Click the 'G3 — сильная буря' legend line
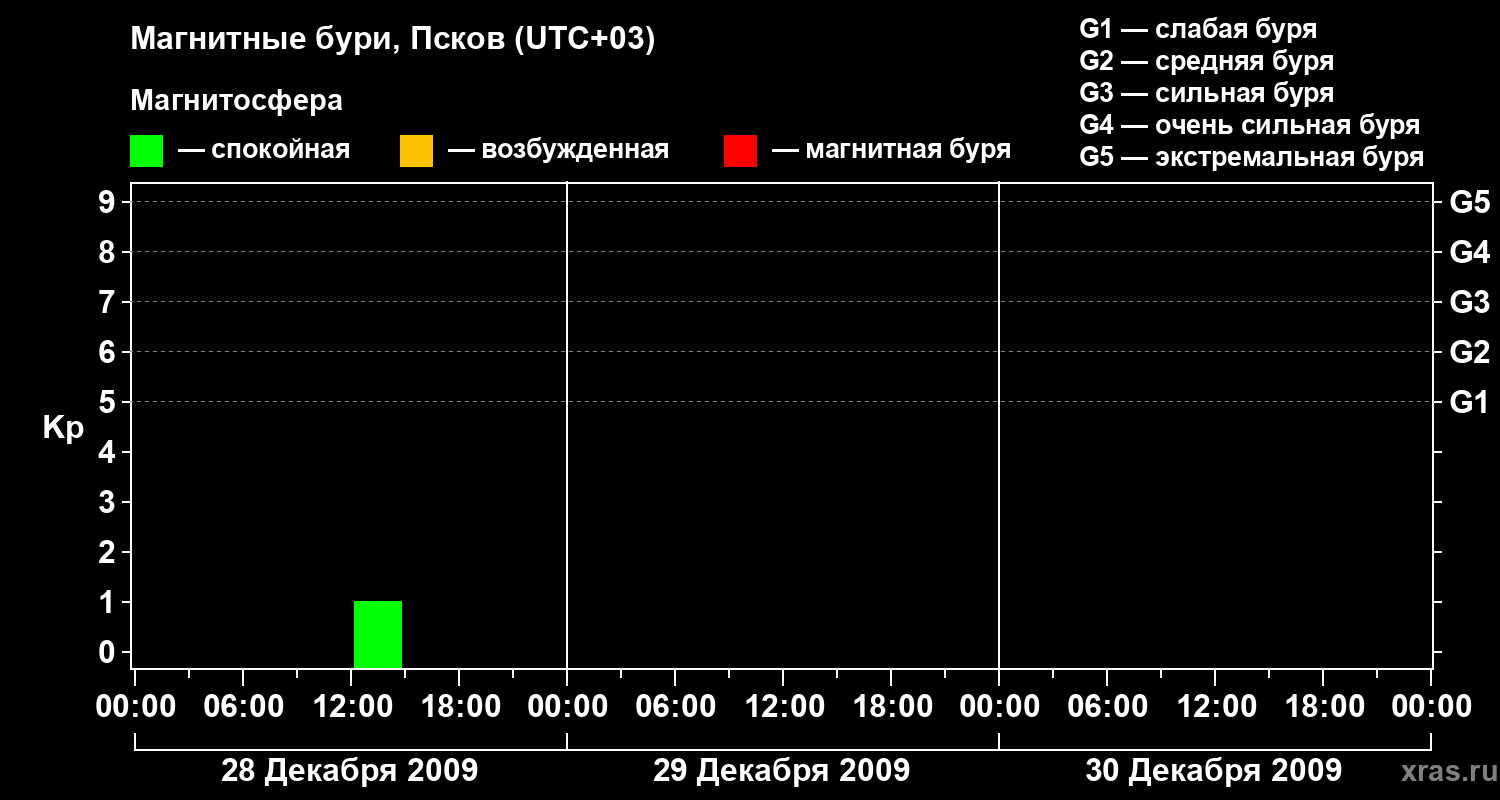1500x800 pixels. click(1206, 93)
